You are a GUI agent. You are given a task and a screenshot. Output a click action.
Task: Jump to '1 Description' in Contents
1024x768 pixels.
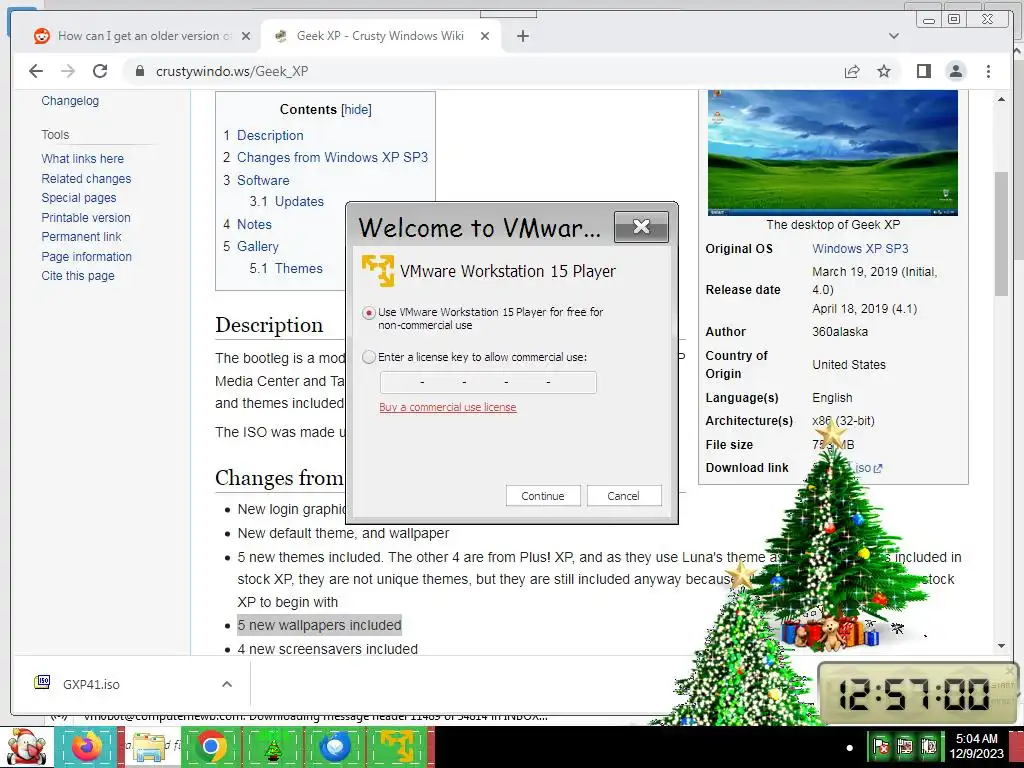(x=263, y=135)
